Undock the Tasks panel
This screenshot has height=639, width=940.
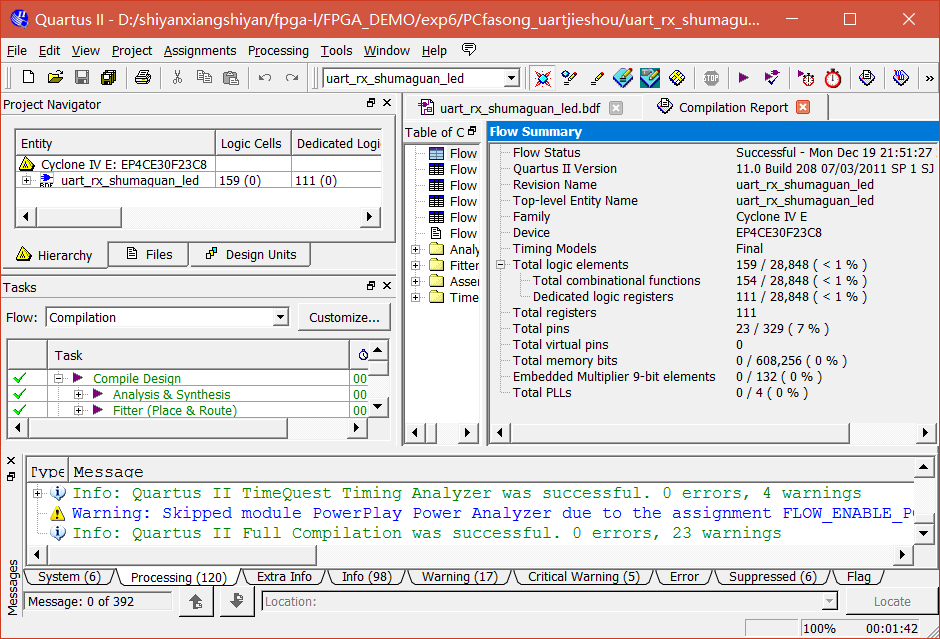coord(371,286)
